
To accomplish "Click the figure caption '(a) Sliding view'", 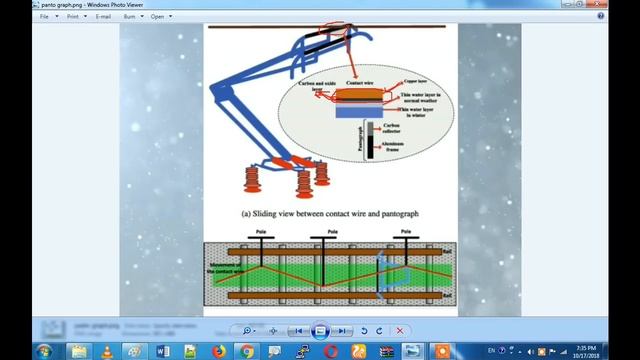I will (x=330, y=213).
